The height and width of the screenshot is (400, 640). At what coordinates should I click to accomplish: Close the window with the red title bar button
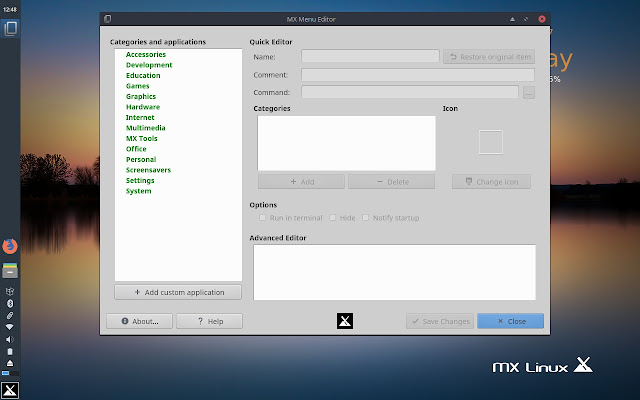[542, 19]
